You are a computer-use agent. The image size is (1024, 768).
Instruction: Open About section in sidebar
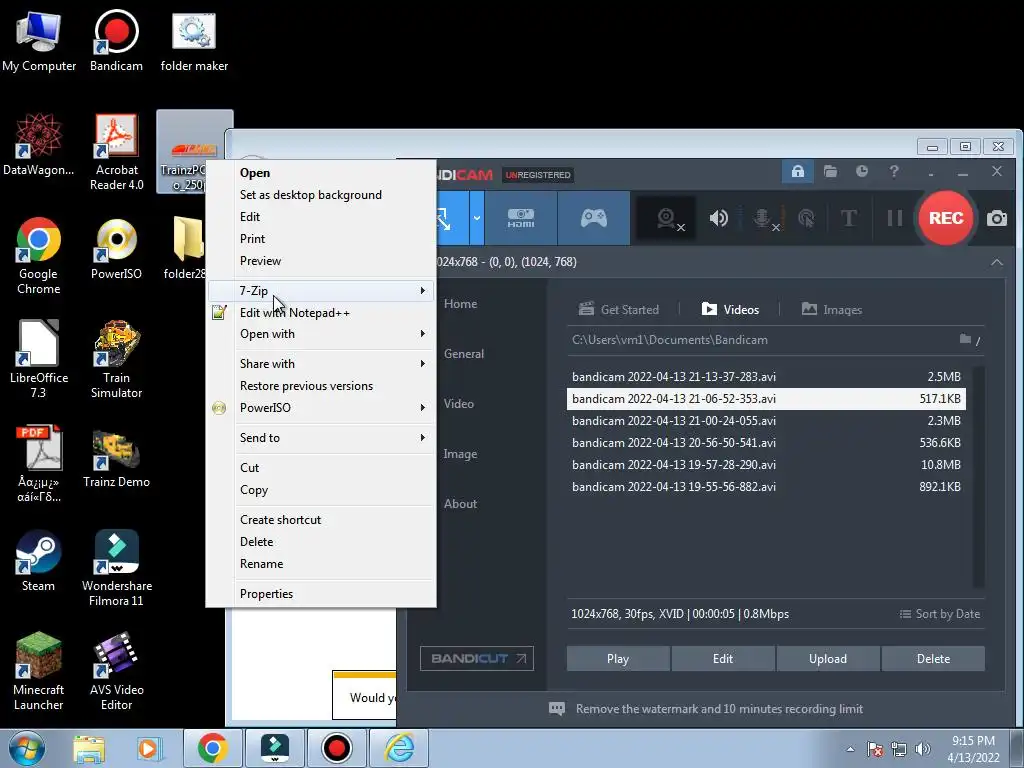460,504
